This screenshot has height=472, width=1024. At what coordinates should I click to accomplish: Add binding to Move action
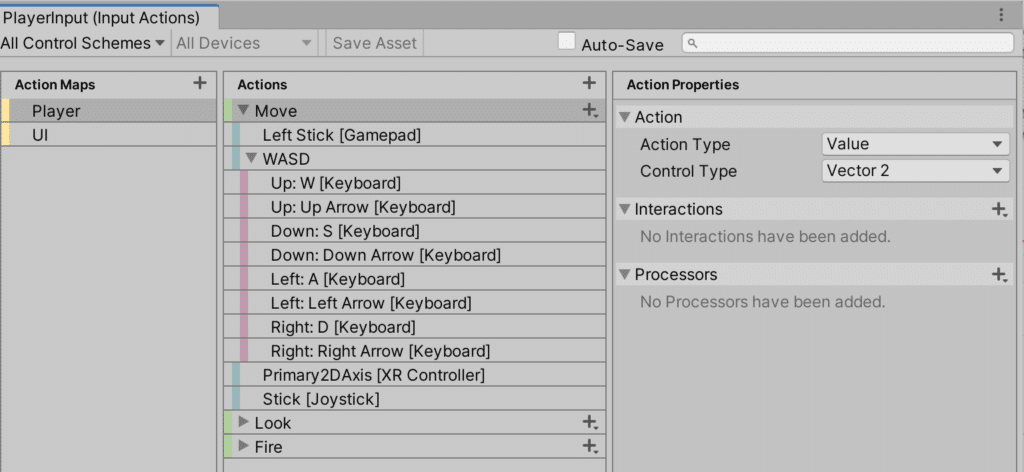coord(590,111)
